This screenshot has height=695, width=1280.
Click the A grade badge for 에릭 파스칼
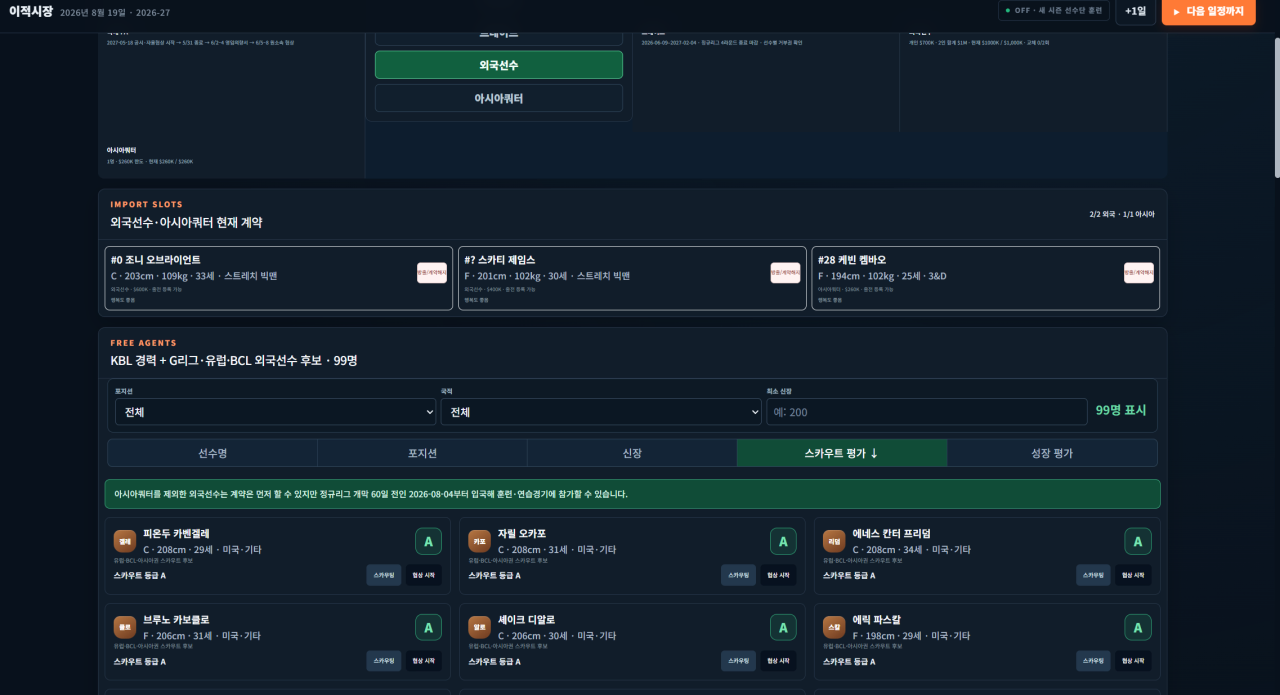1138,627
